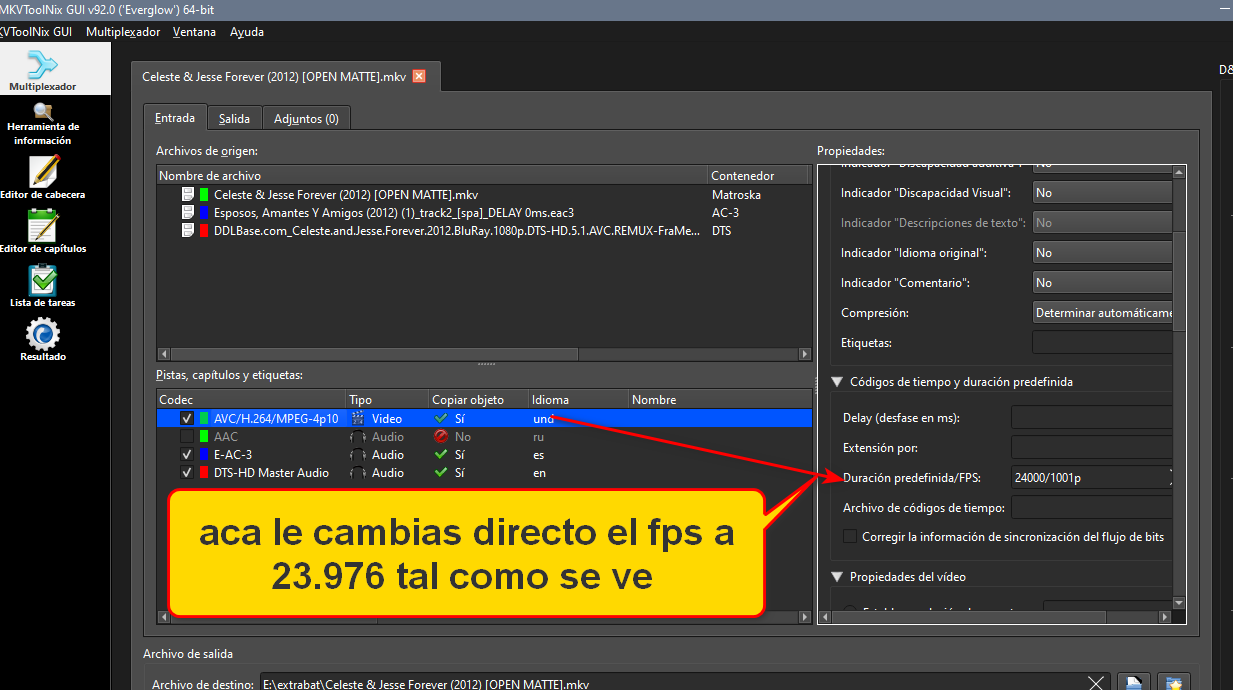Open the Compresión dropdown
Screen dimensions: 1233x690
pyautogui.click(x=1102, y=313)
